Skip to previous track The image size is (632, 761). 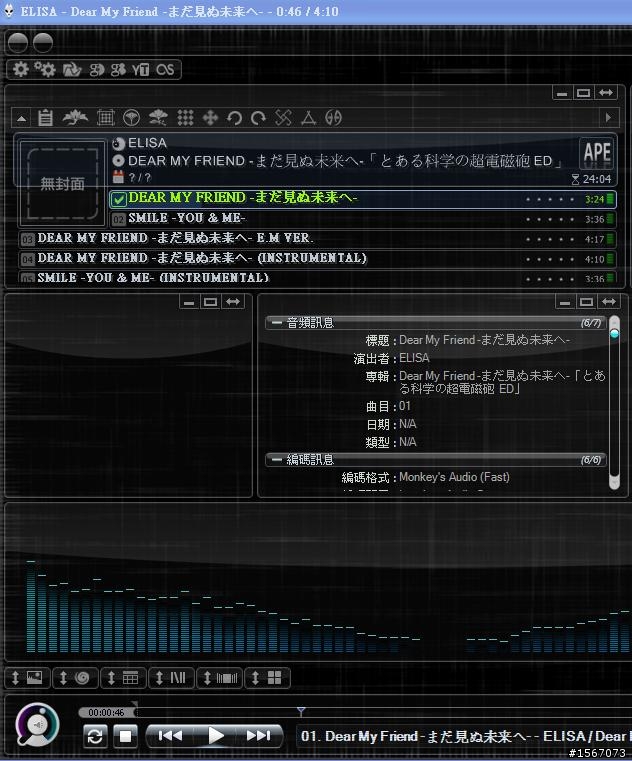click(170, 736)
